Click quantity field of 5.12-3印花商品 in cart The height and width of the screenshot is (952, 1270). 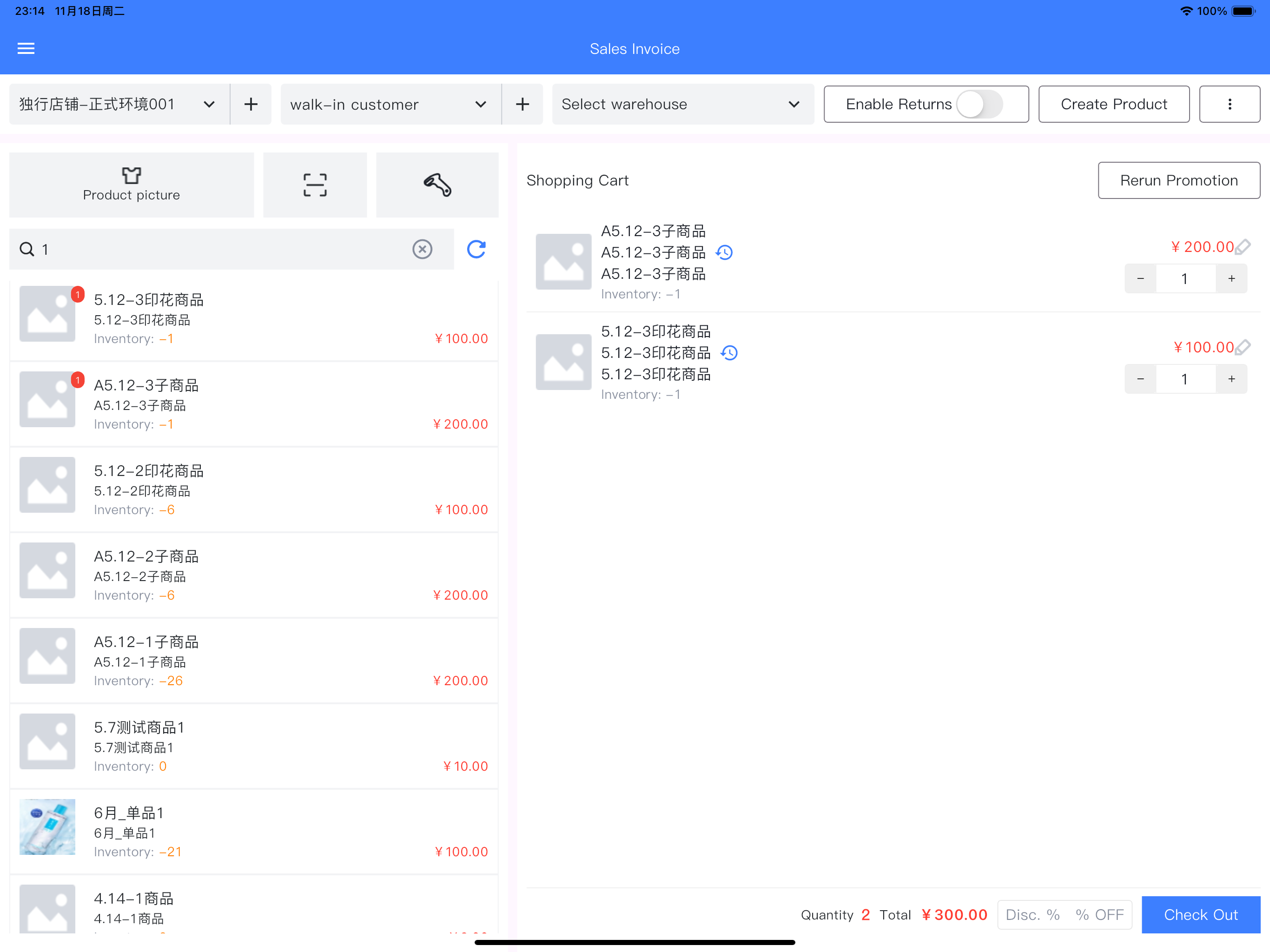(x=1185, y=379)
